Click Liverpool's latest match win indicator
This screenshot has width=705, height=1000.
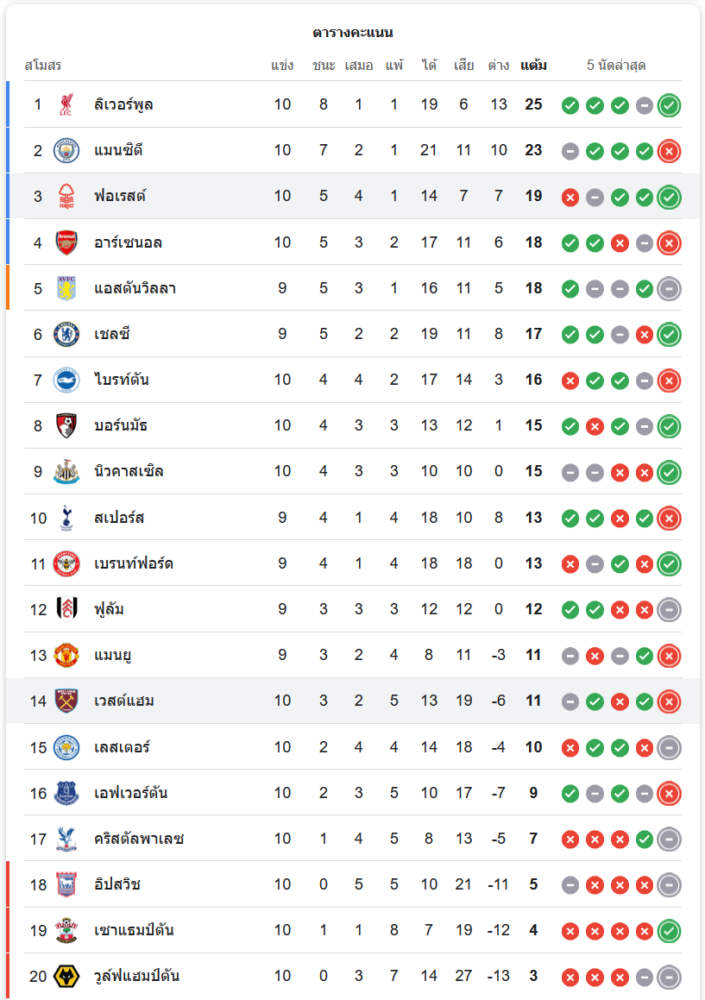point(669,105)
